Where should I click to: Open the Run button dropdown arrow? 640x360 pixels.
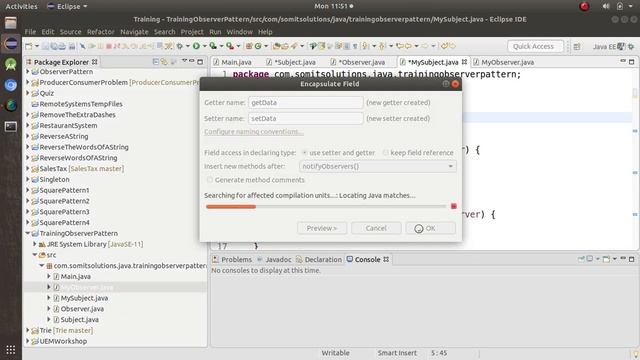[x=204, y=46]
